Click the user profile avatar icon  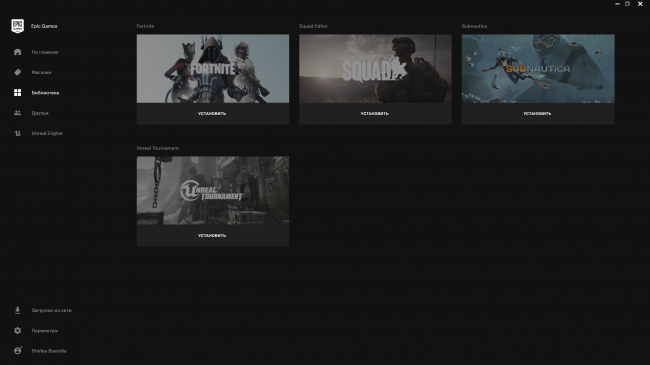(17, 350)
